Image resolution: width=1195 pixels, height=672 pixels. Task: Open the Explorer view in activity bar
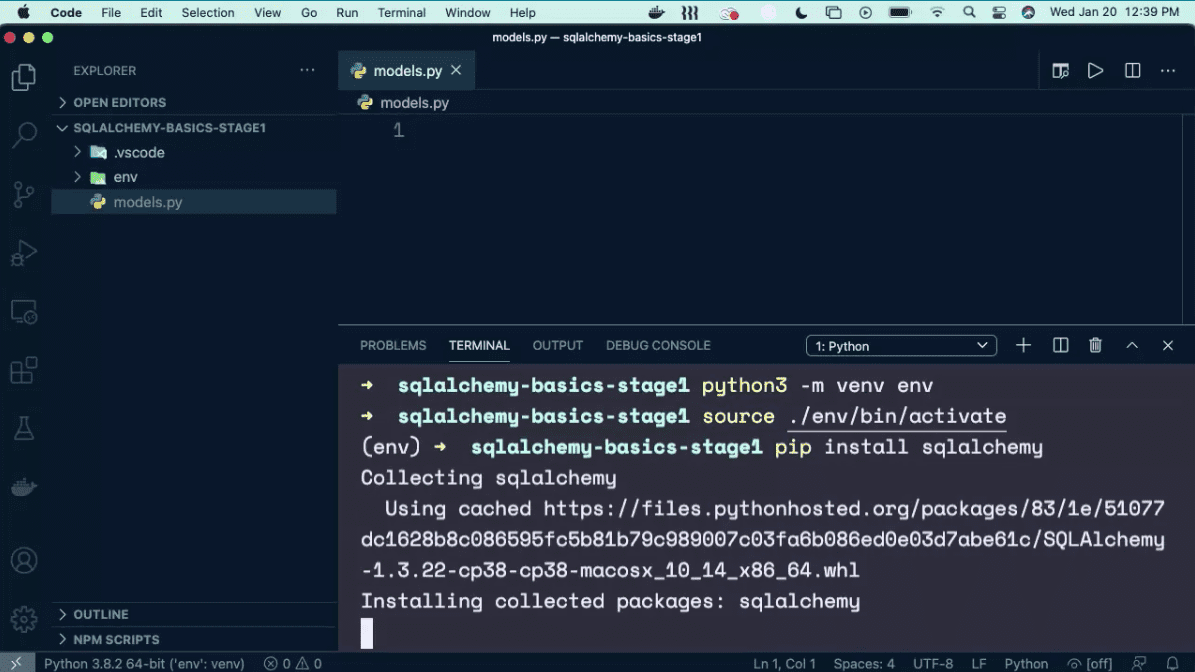point(24,77)
